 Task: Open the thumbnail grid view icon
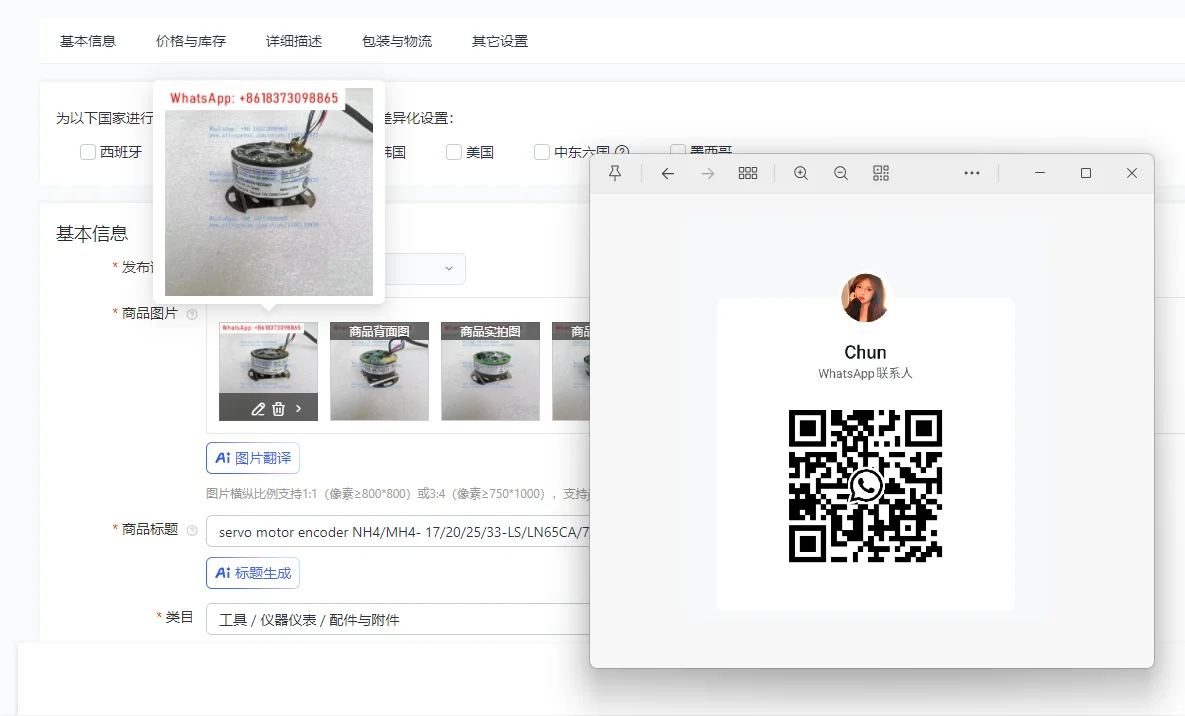click(747, 173)
